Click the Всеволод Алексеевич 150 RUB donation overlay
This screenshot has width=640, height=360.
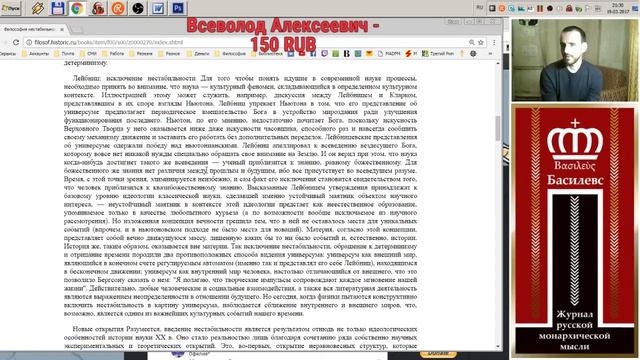[283, 35]
